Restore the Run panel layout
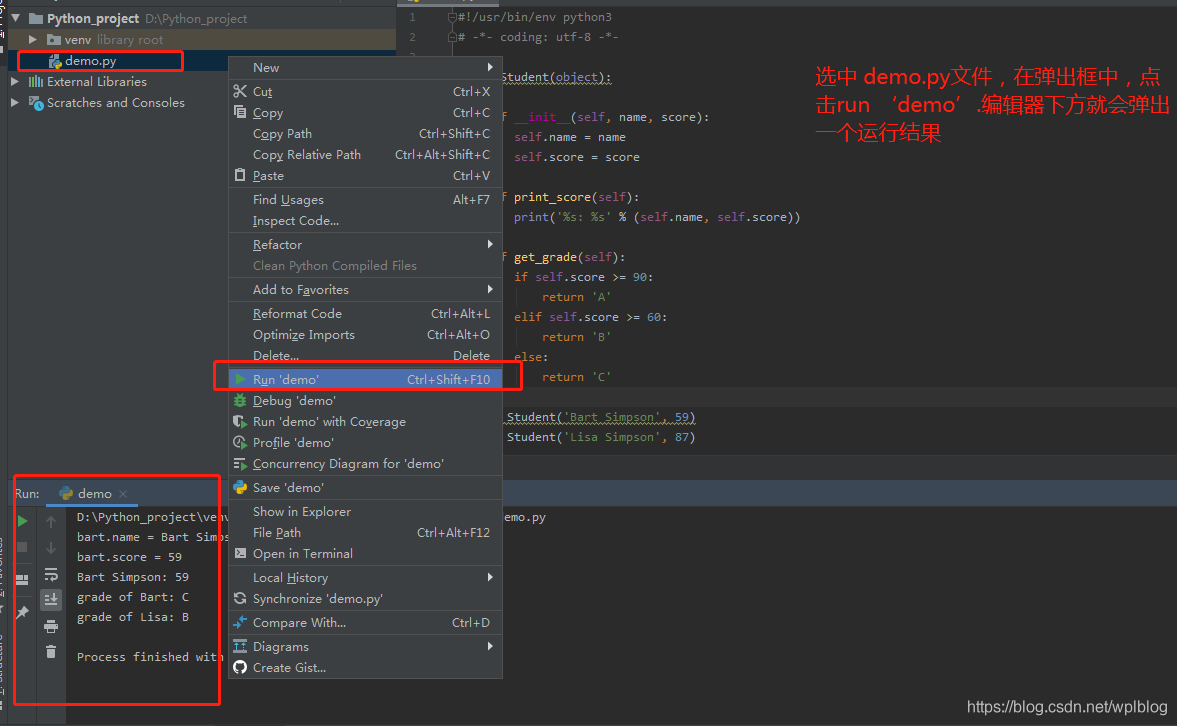 pyautogui.click(x=23, y=579)
